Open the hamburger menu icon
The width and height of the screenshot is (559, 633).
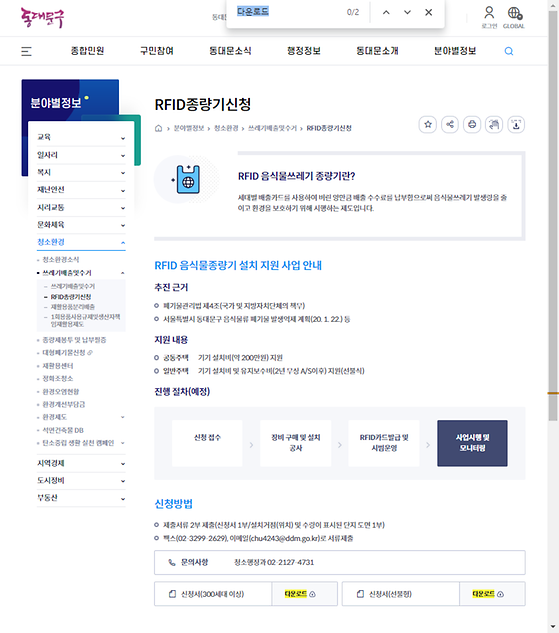coord(26,51)
